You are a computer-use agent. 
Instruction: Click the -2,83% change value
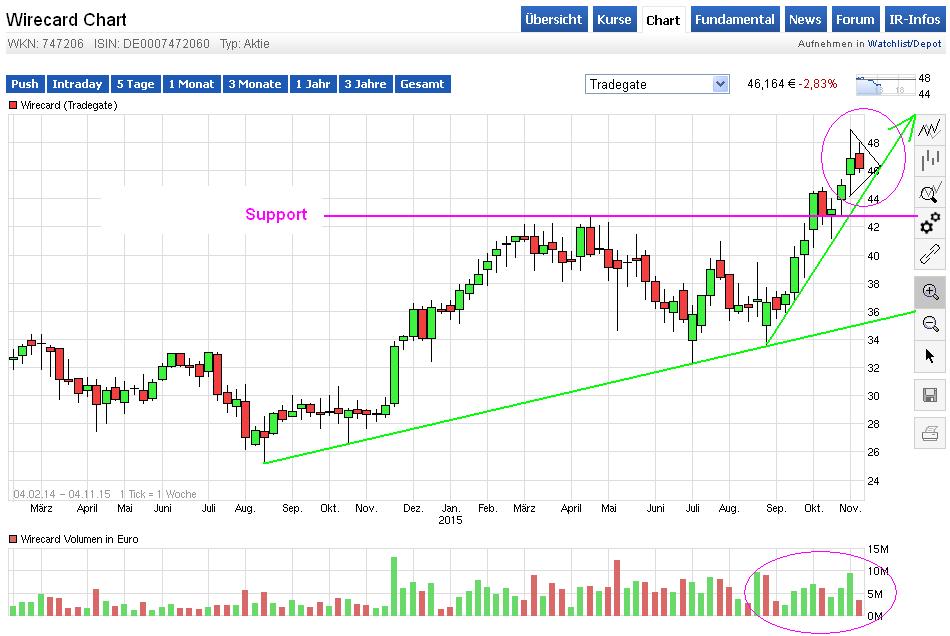818,84
